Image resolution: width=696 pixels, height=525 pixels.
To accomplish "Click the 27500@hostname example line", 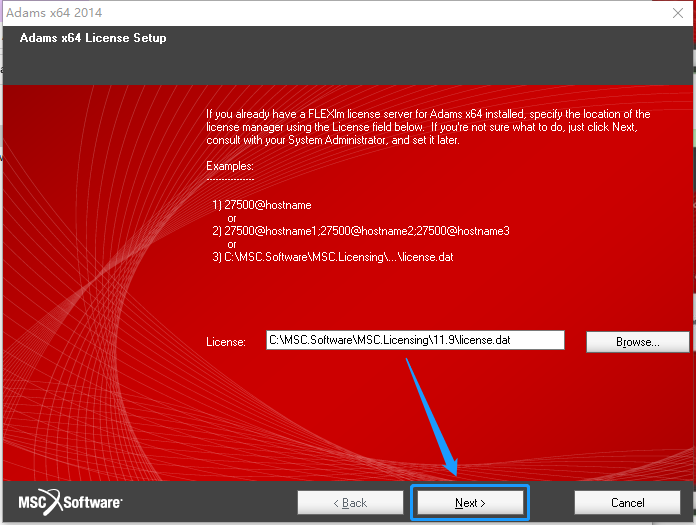I will pos(262,205).
